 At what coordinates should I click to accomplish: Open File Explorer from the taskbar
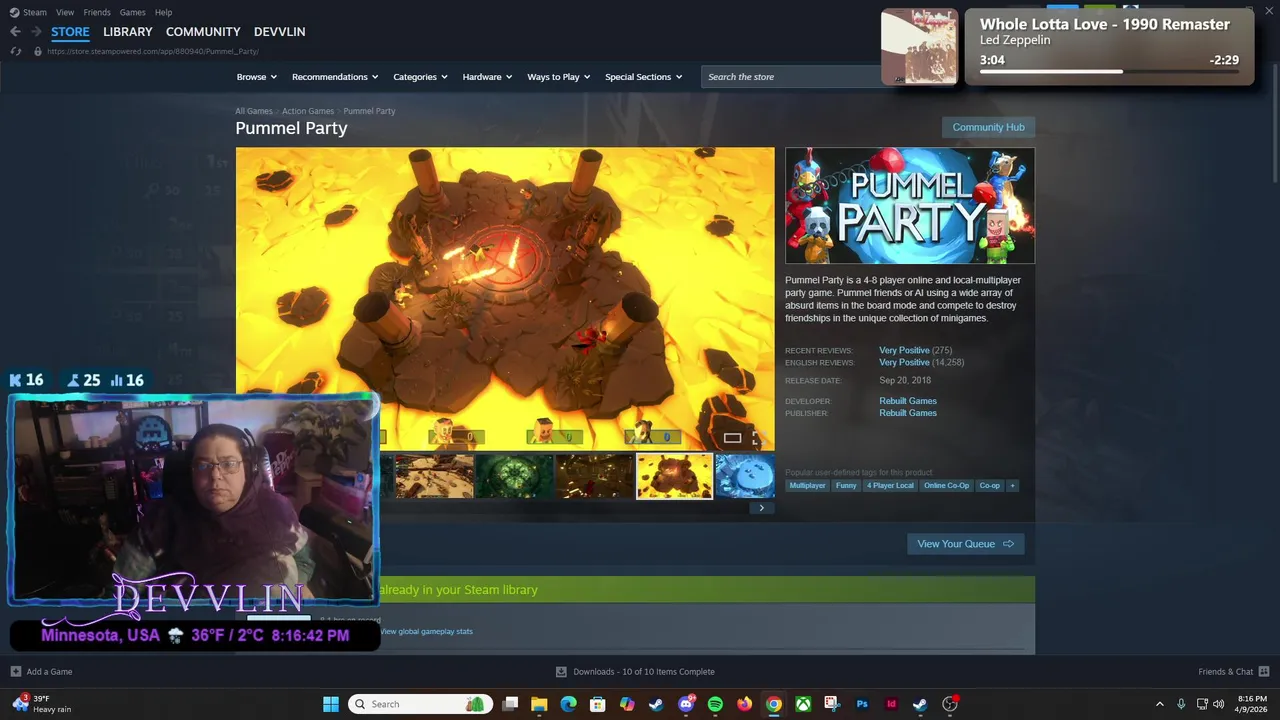click(x=539, y=704)
